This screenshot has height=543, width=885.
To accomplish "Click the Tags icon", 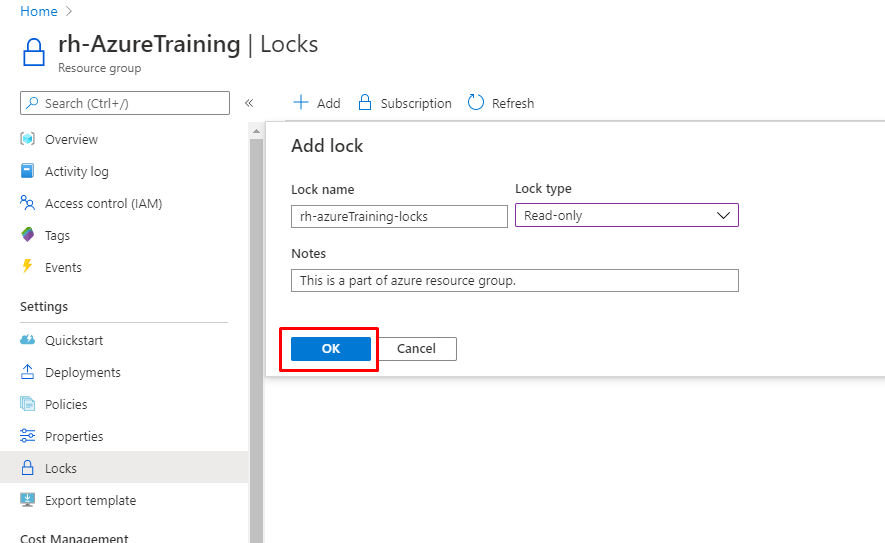I will tap(27, 235).
